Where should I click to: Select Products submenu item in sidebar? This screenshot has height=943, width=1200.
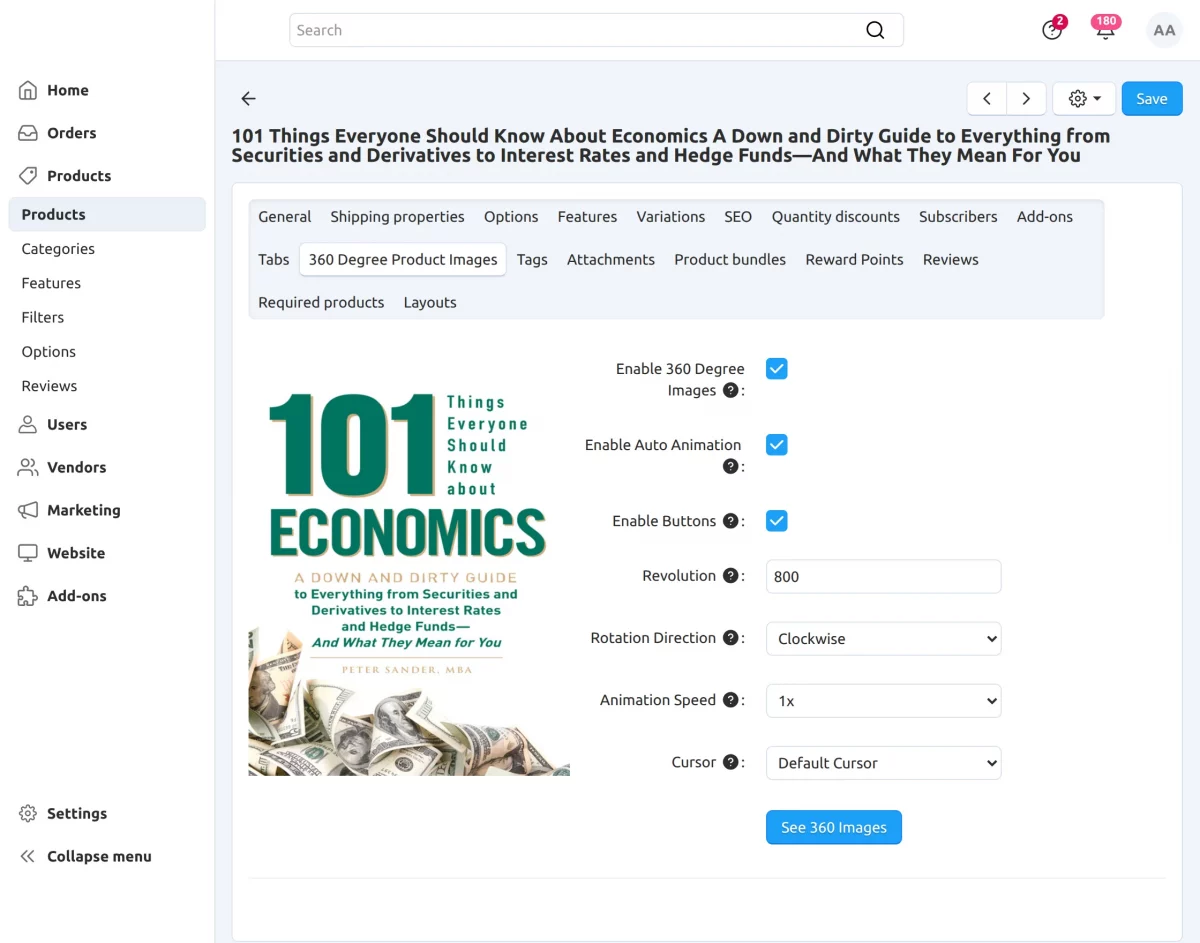(107, 215)
